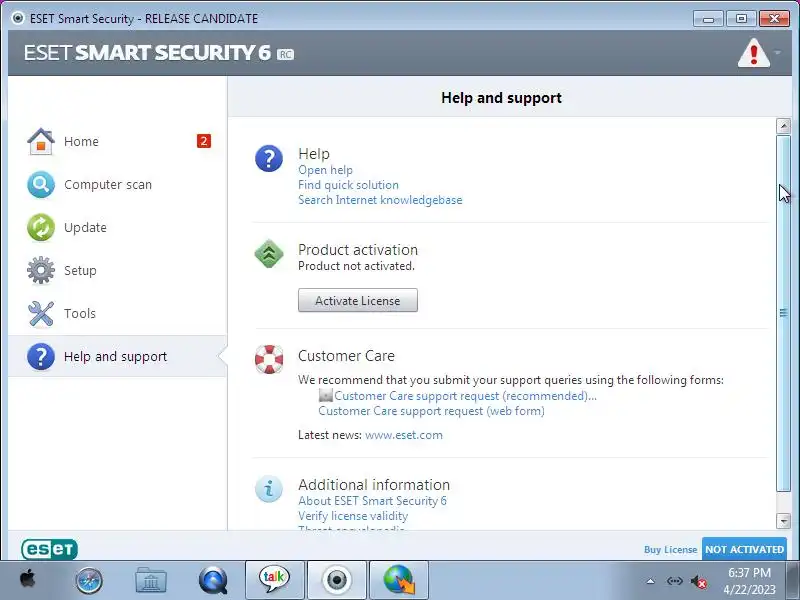Click the Customer Care lifebuoy icon

point(269,359)
